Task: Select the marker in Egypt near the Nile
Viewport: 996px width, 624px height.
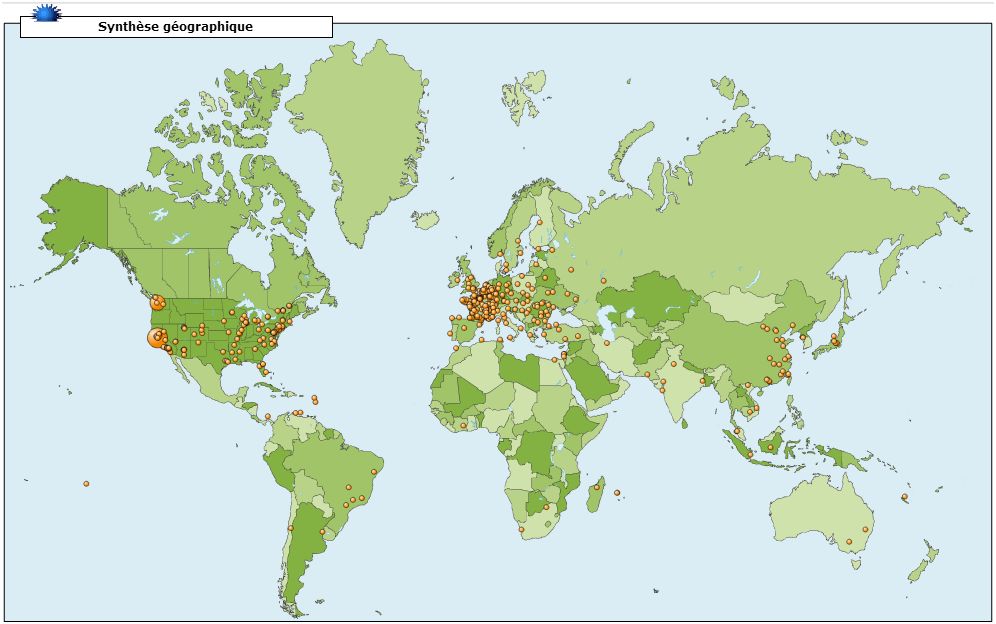Action: pyautogui.click(x=554, y=360)
